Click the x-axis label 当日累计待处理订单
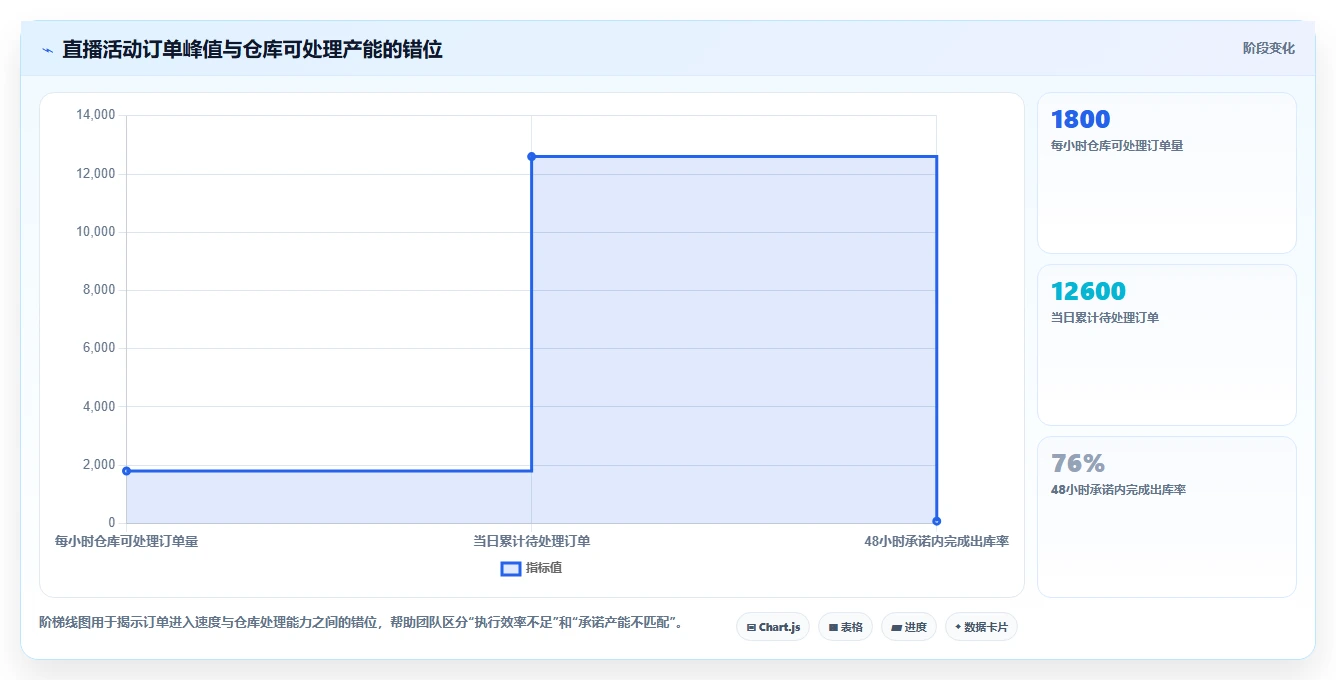This screenshot has height=680, width=1336. [x=531, y=541]
